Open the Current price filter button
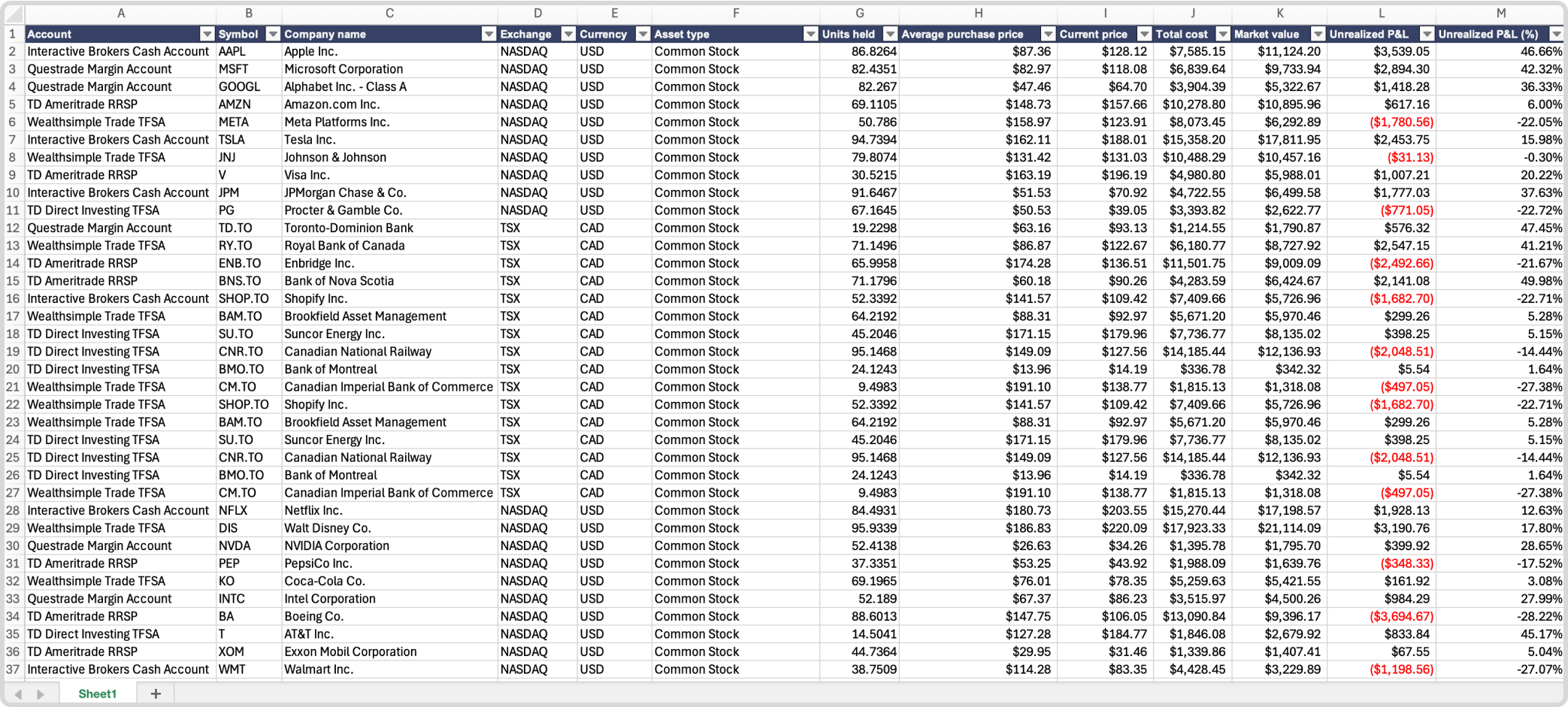This screenshot has width=1568, height=707. point(1144,35)
